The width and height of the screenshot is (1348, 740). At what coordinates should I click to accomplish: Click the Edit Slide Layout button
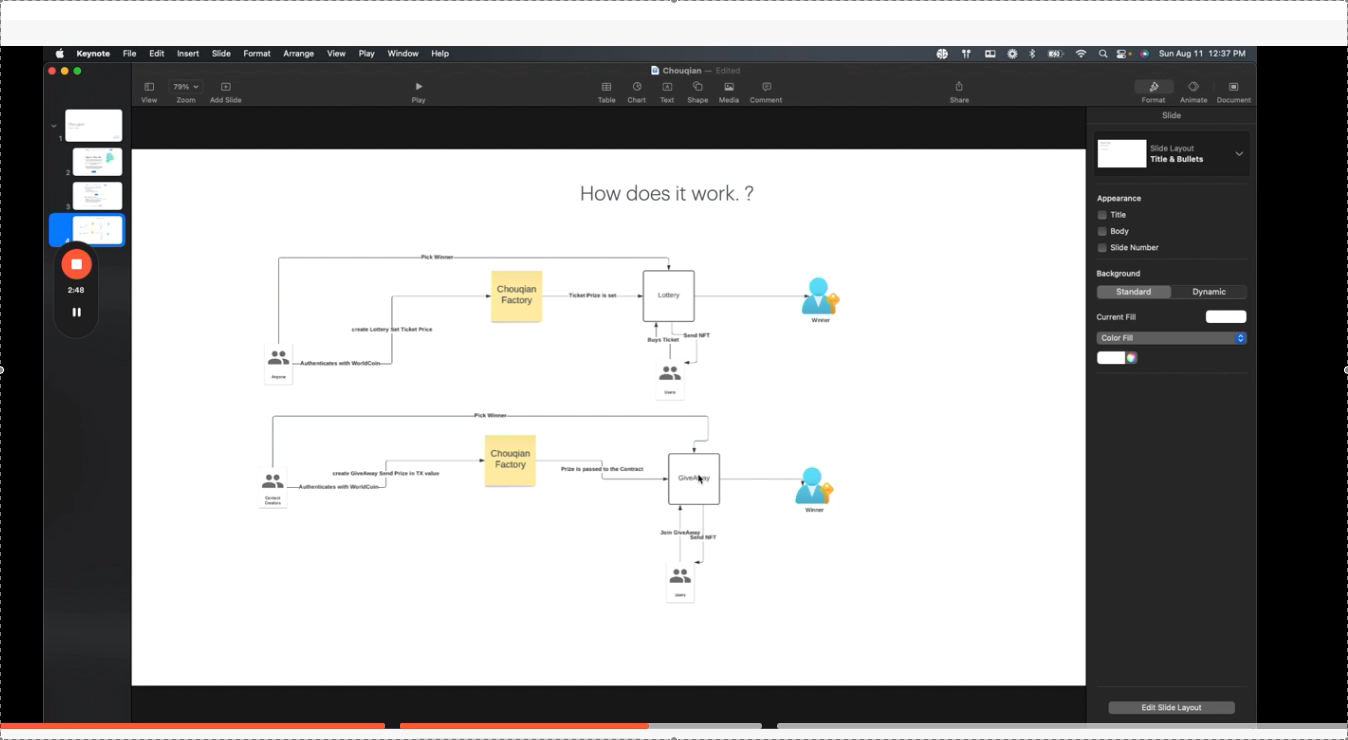point(1171,707)
